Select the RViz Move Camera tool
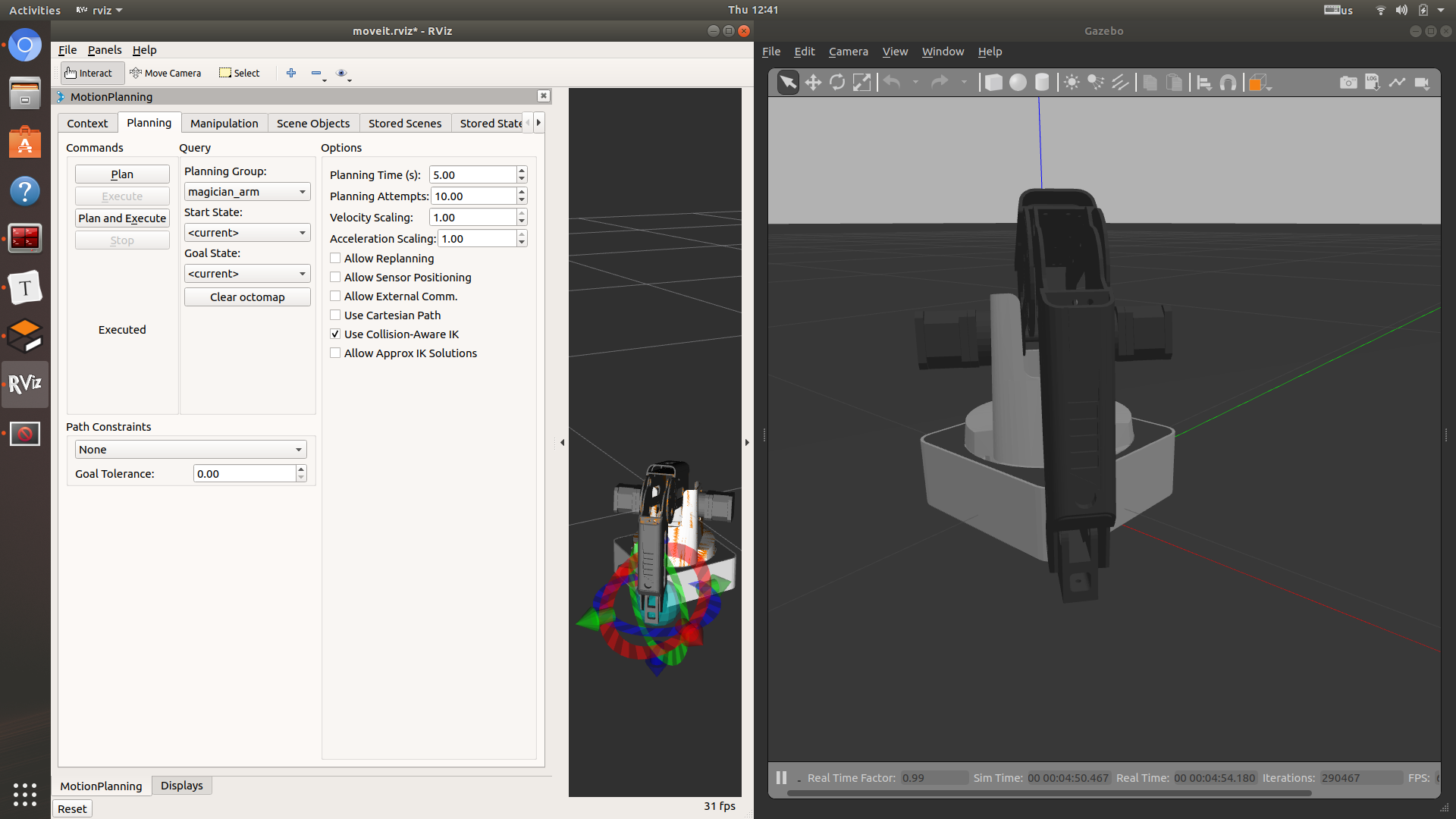This screenshot has height=819, width=1456. [x=165, y=73]
